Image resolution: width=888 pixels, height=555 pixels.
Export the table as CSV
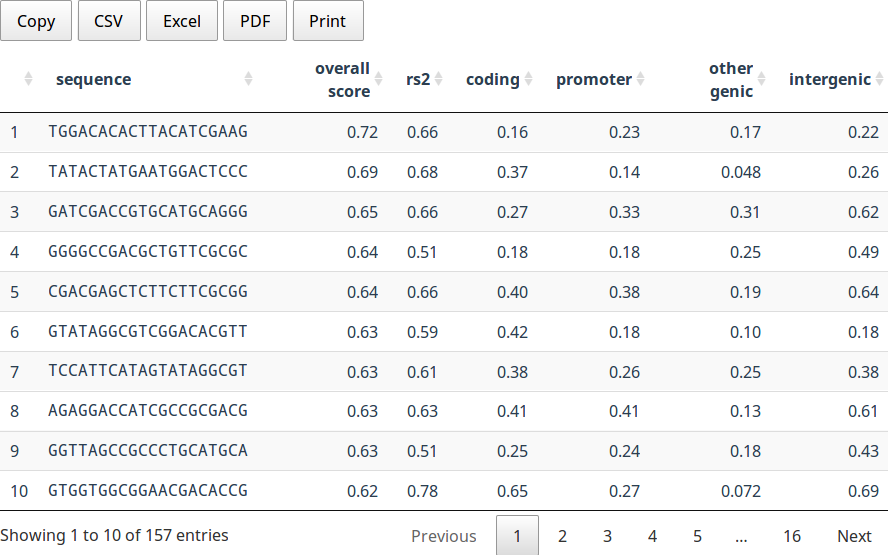point(108,21)
